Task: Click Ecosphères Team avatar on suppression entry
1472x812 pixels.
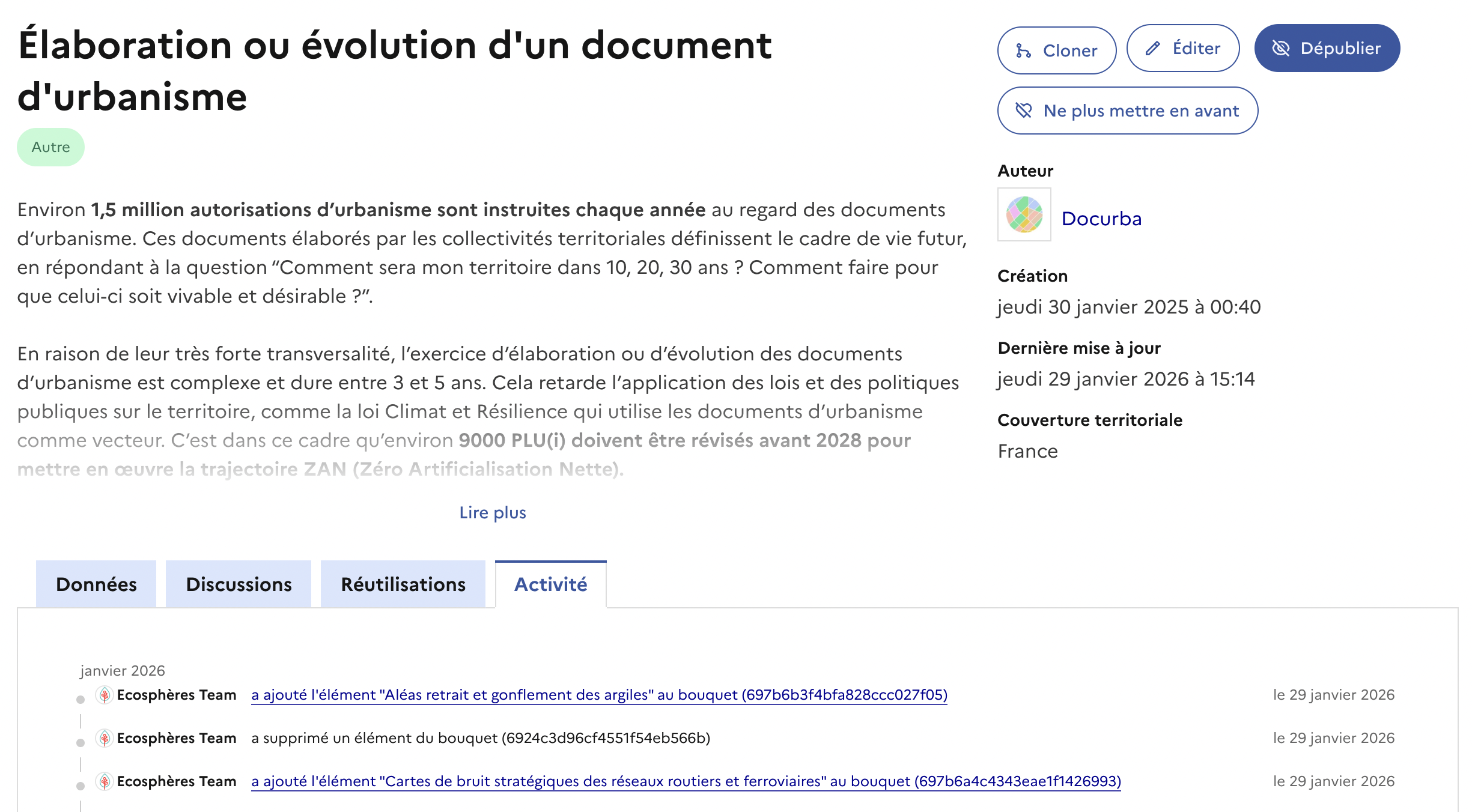Action: pyautogui.click(x=105, y=738)
